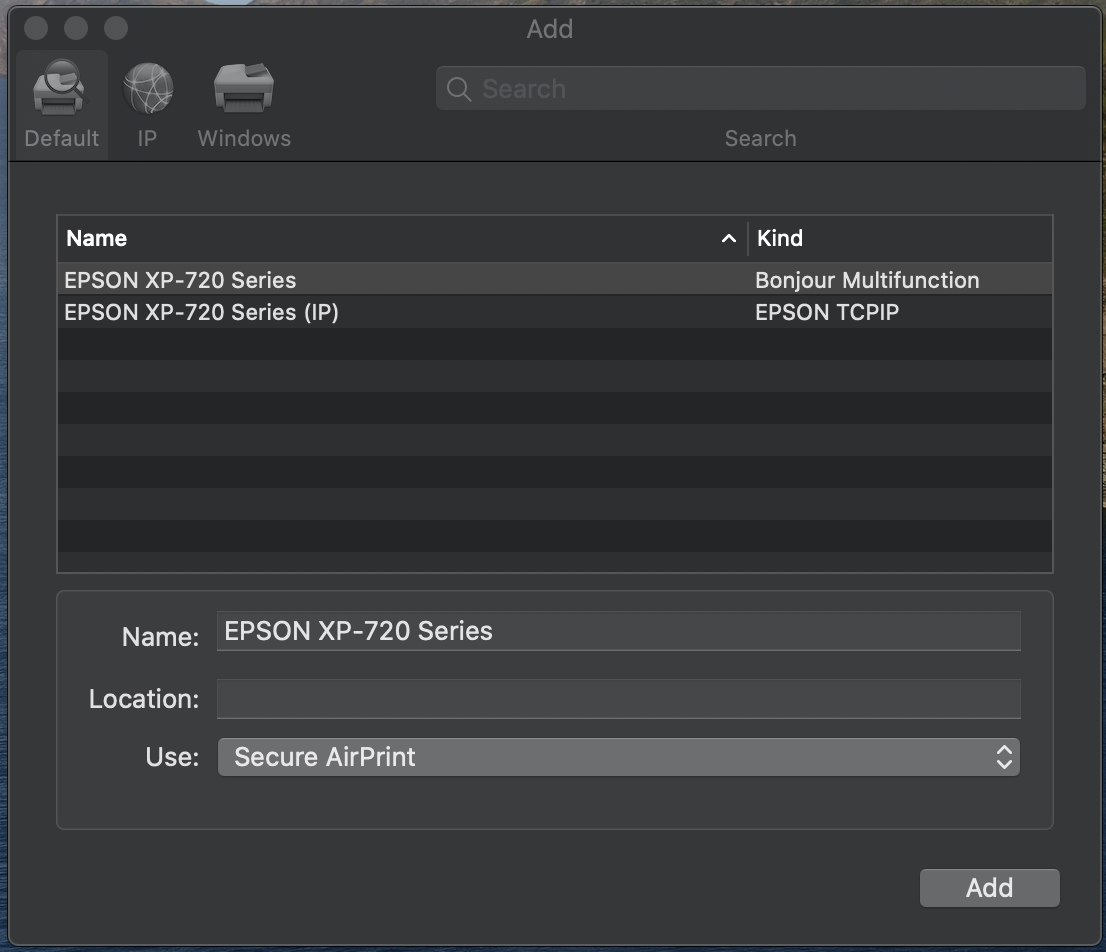Sort by the Kind column header

[900, 238]
